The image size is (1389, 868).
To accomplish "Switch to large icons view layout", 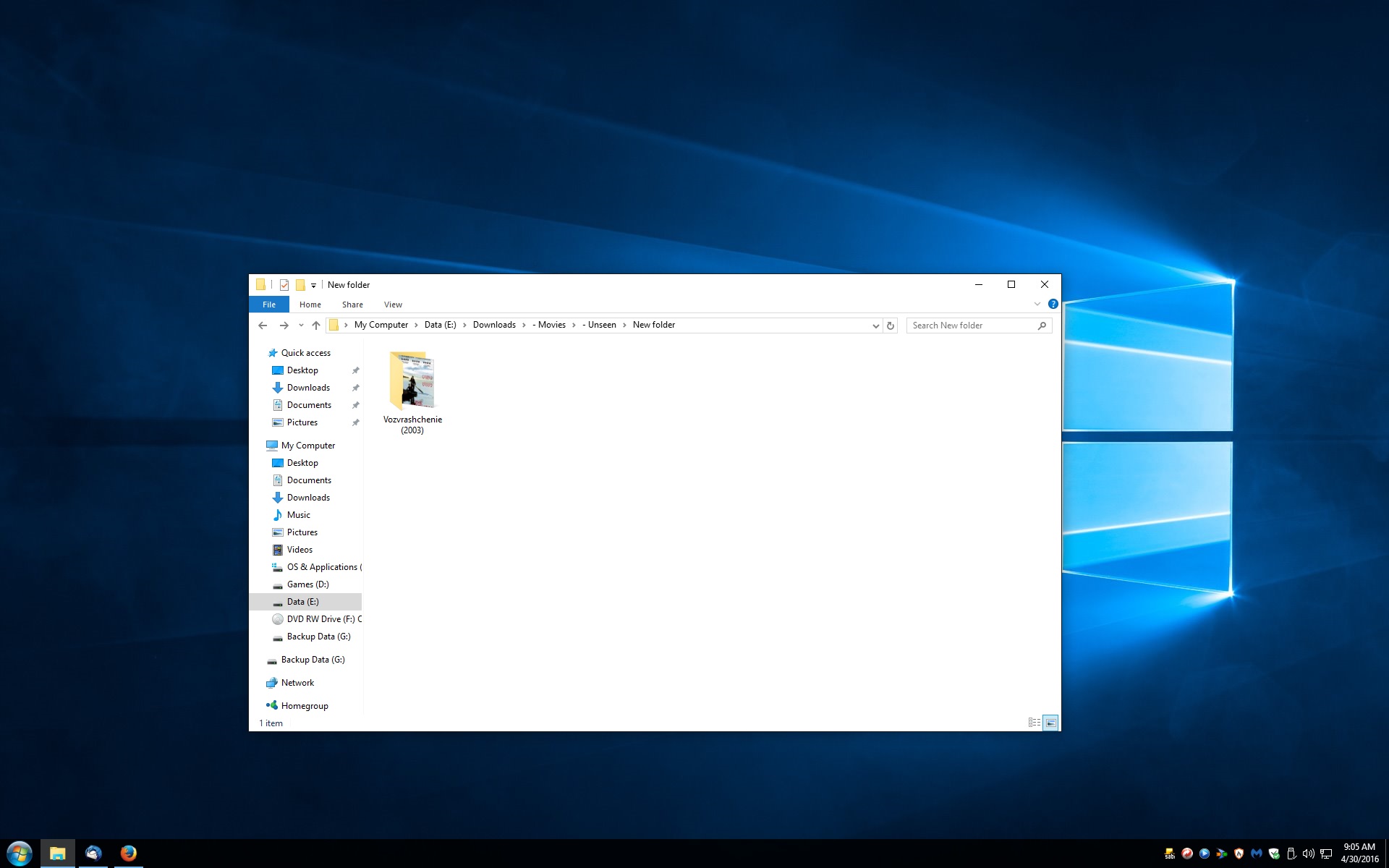I will pos(1050,723).
